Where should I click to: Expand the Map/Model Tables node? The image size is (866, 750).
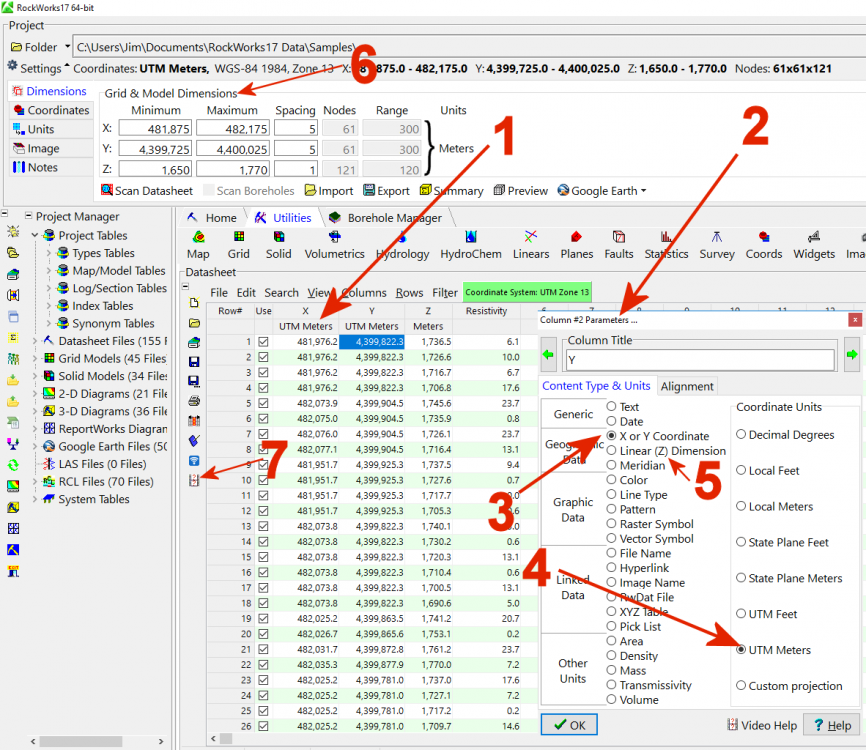coord(49,271)
